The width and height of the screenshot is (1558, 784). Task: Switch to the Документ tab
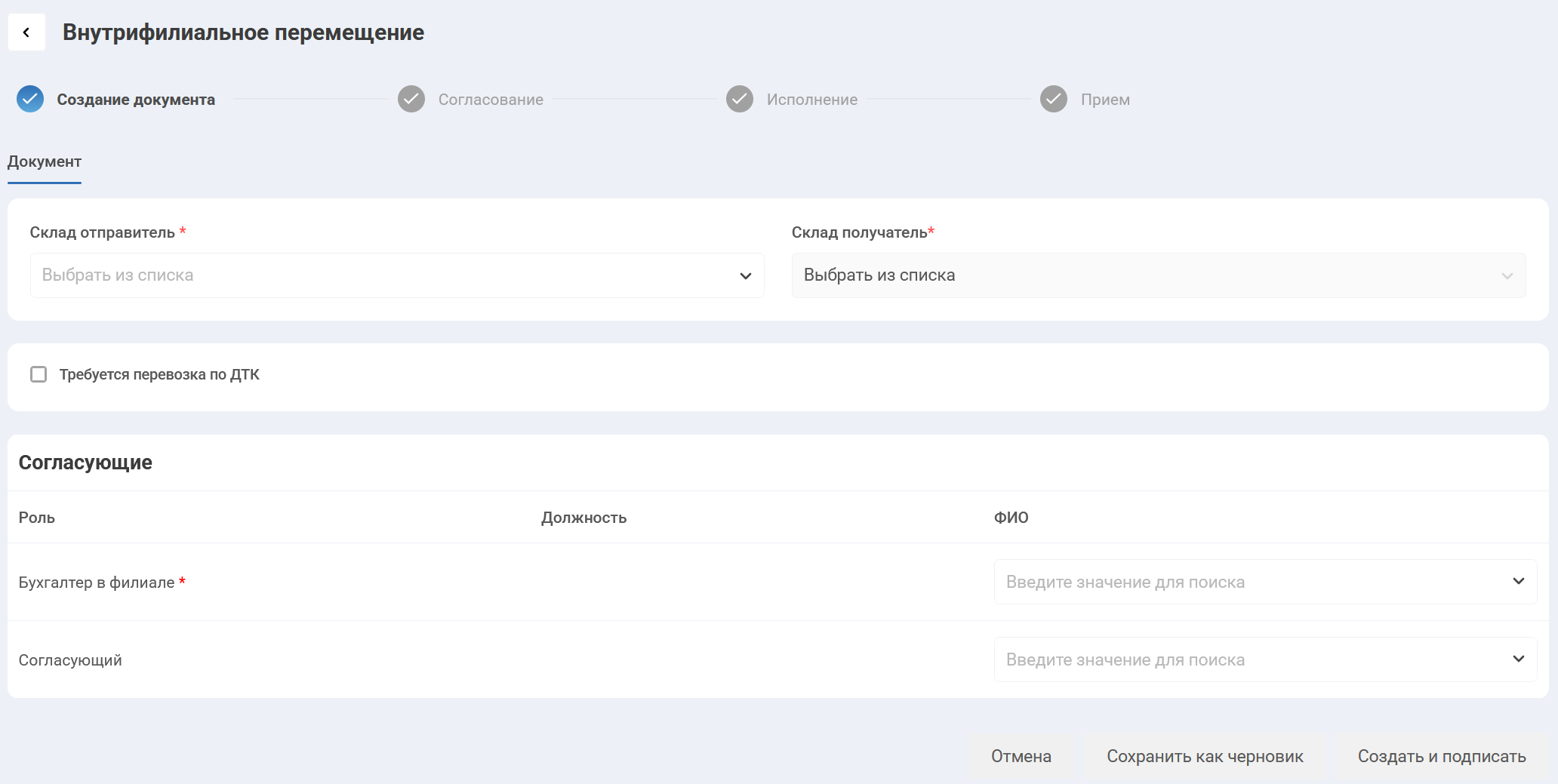(45, 161)
